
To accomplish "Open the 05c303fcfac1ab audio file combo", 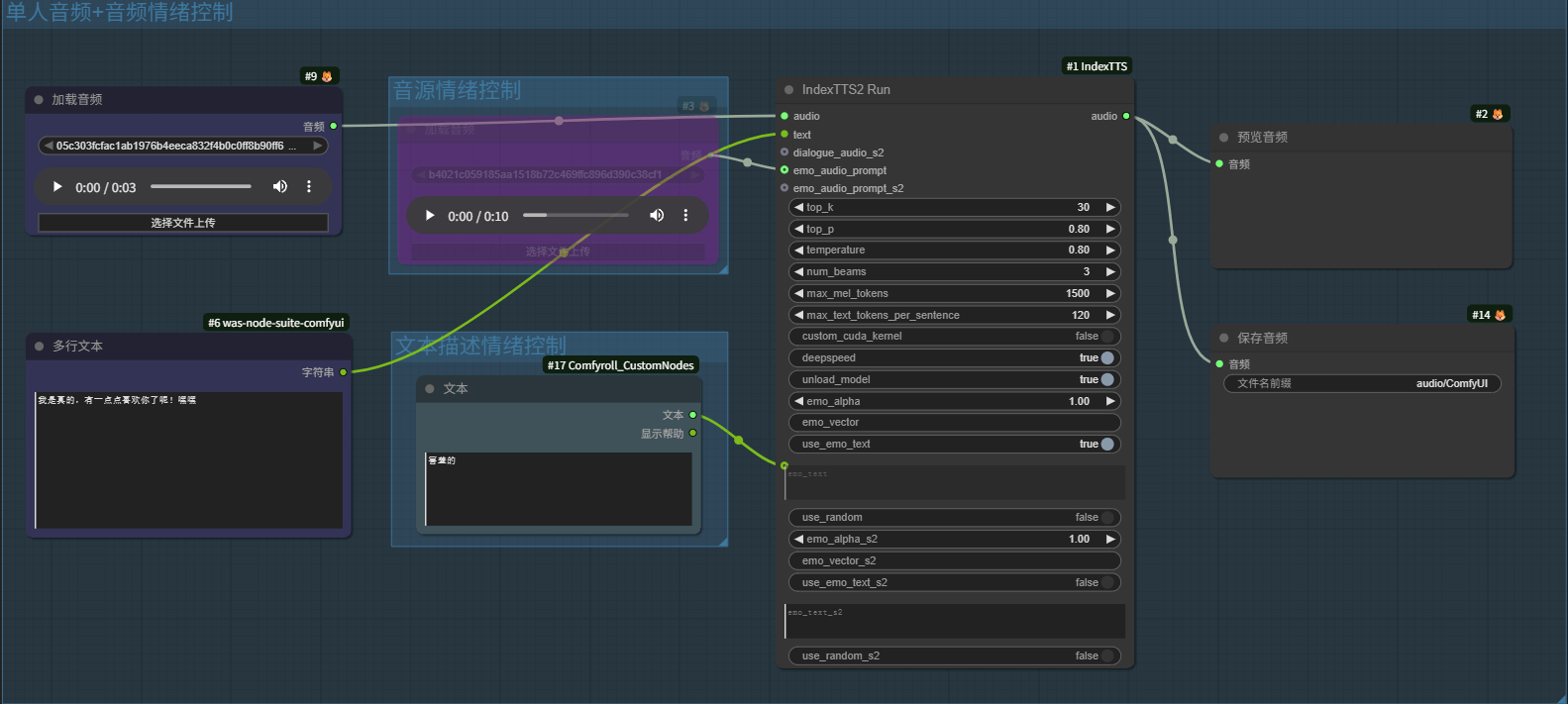I will coord(182,146).
